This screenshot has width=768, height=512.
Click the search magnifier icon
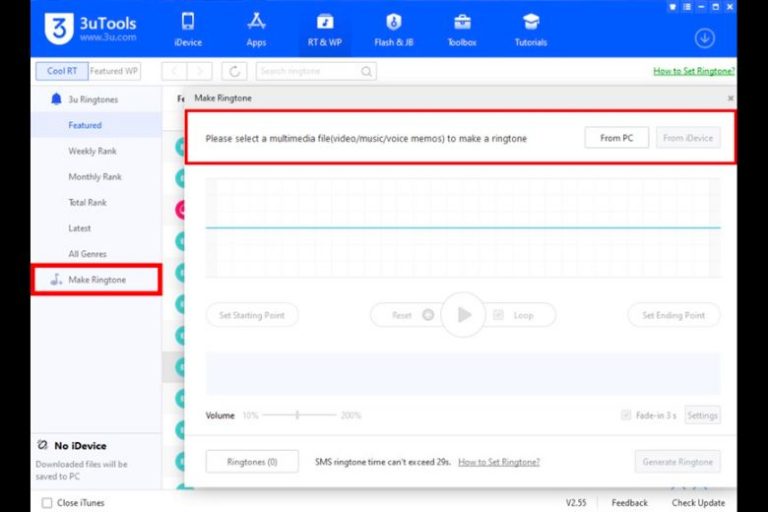tap(366, 72)
